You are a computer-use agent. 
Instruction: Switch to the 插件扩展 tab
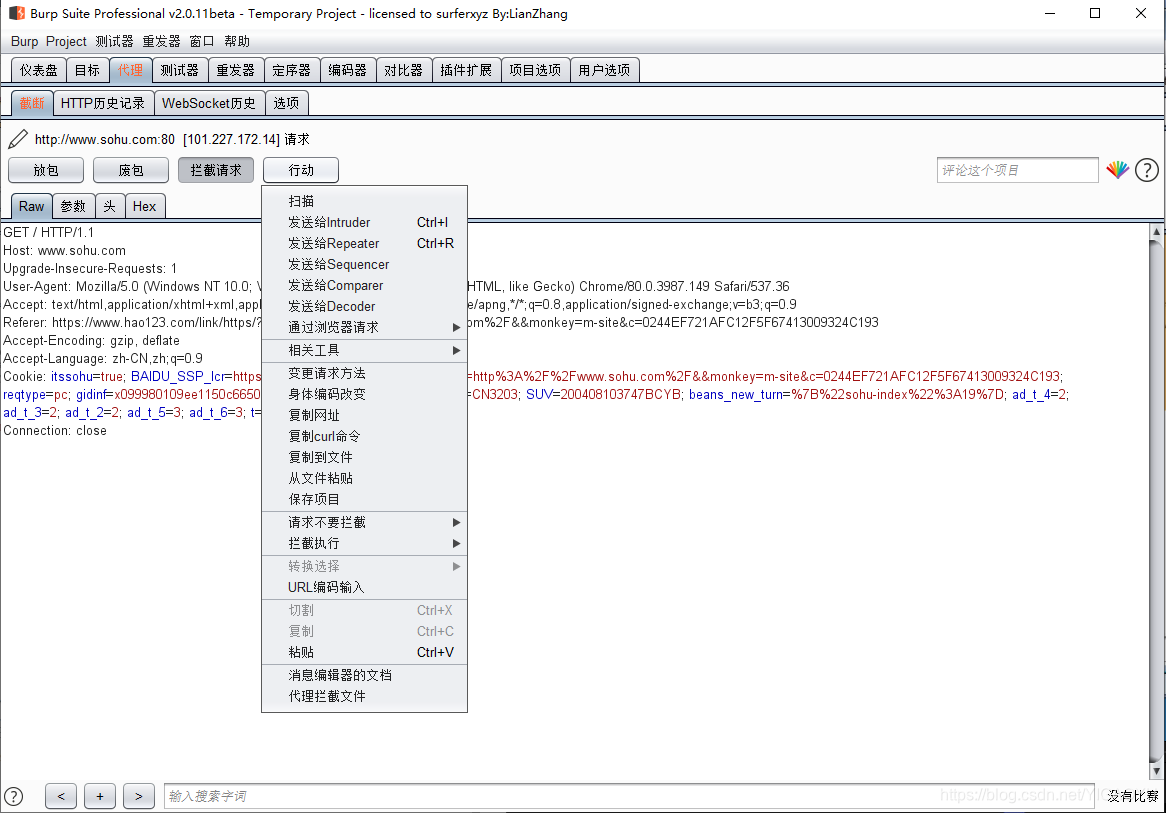[x=466, y=70]
